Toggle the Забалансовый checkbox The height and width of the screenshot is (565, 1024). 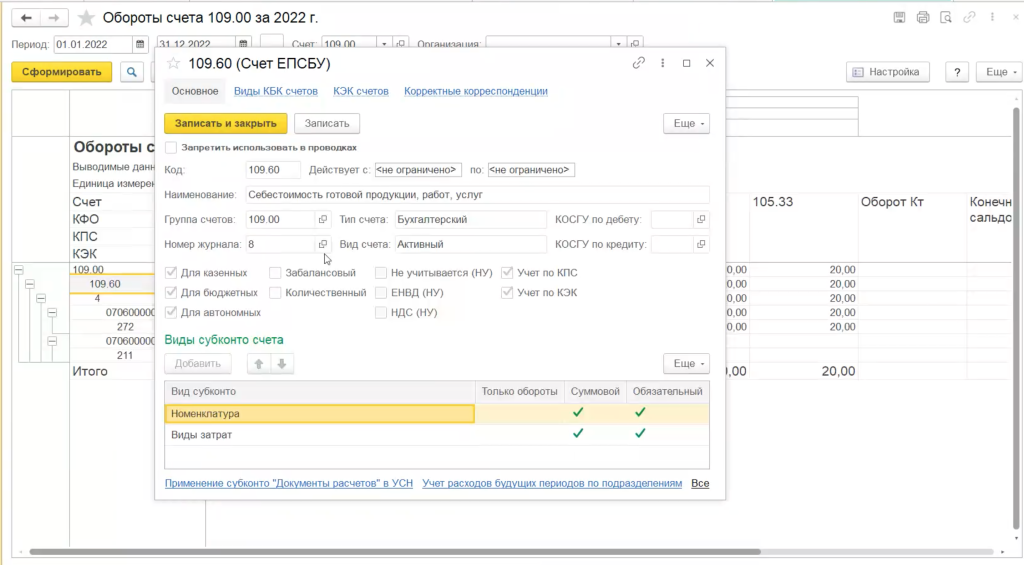click(x=275, y=272)
